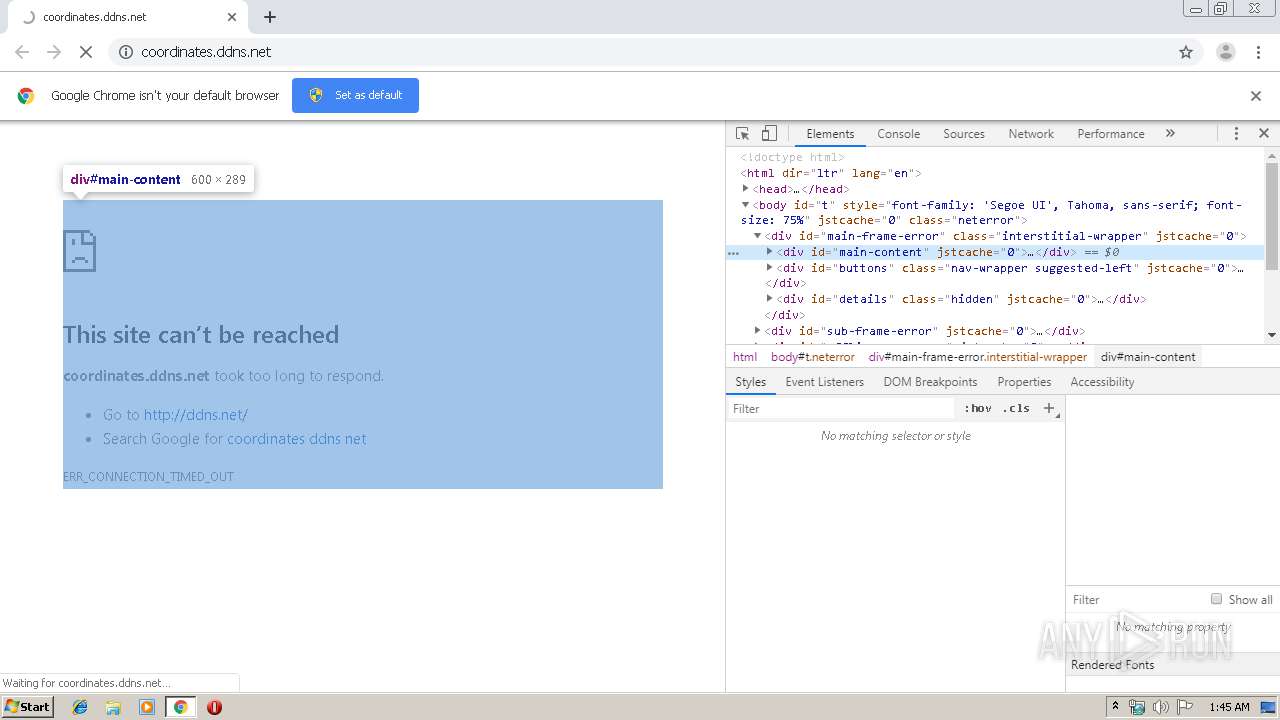Screen dimensions: 1280x720
Task: Focus the computed styles Filter field
Action: pos(1136,600)
